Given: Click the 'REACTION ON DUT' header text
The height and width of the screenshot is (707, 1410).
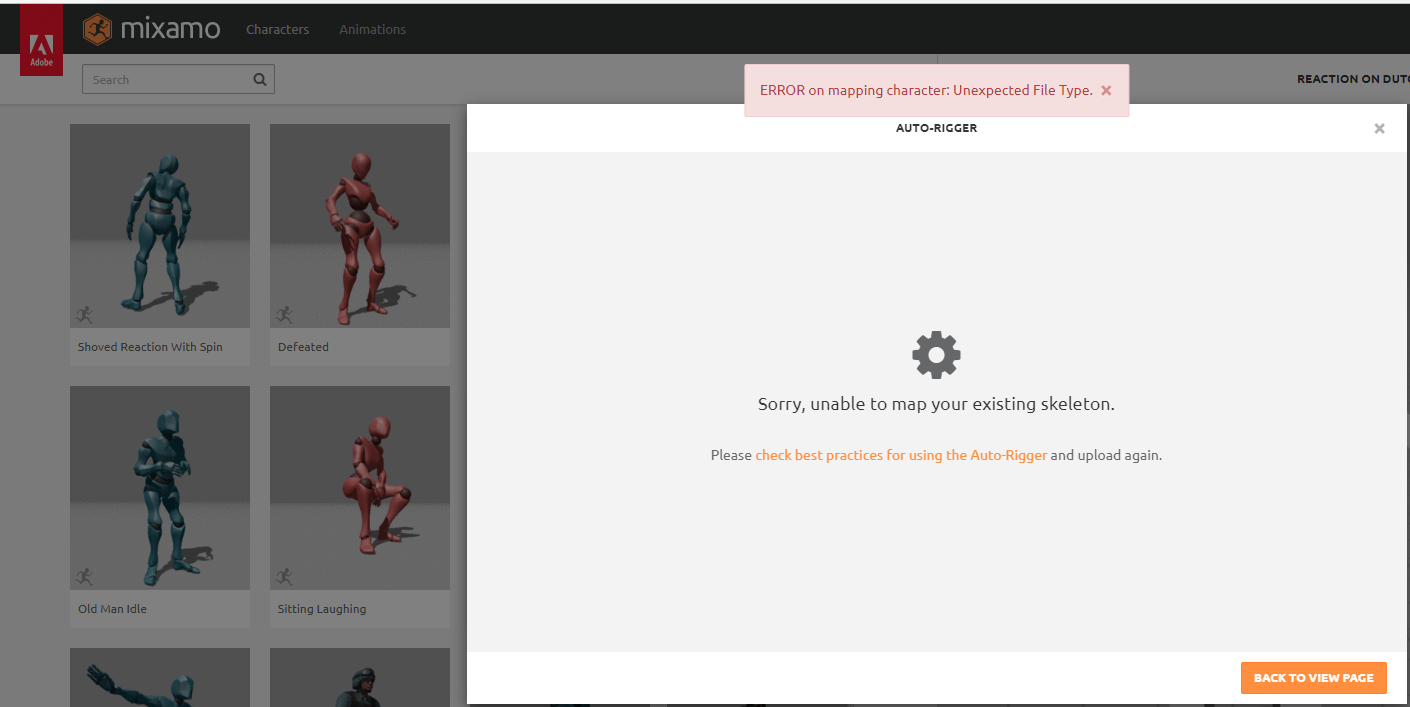Looking at the screenshot, I should (1353, 79).
